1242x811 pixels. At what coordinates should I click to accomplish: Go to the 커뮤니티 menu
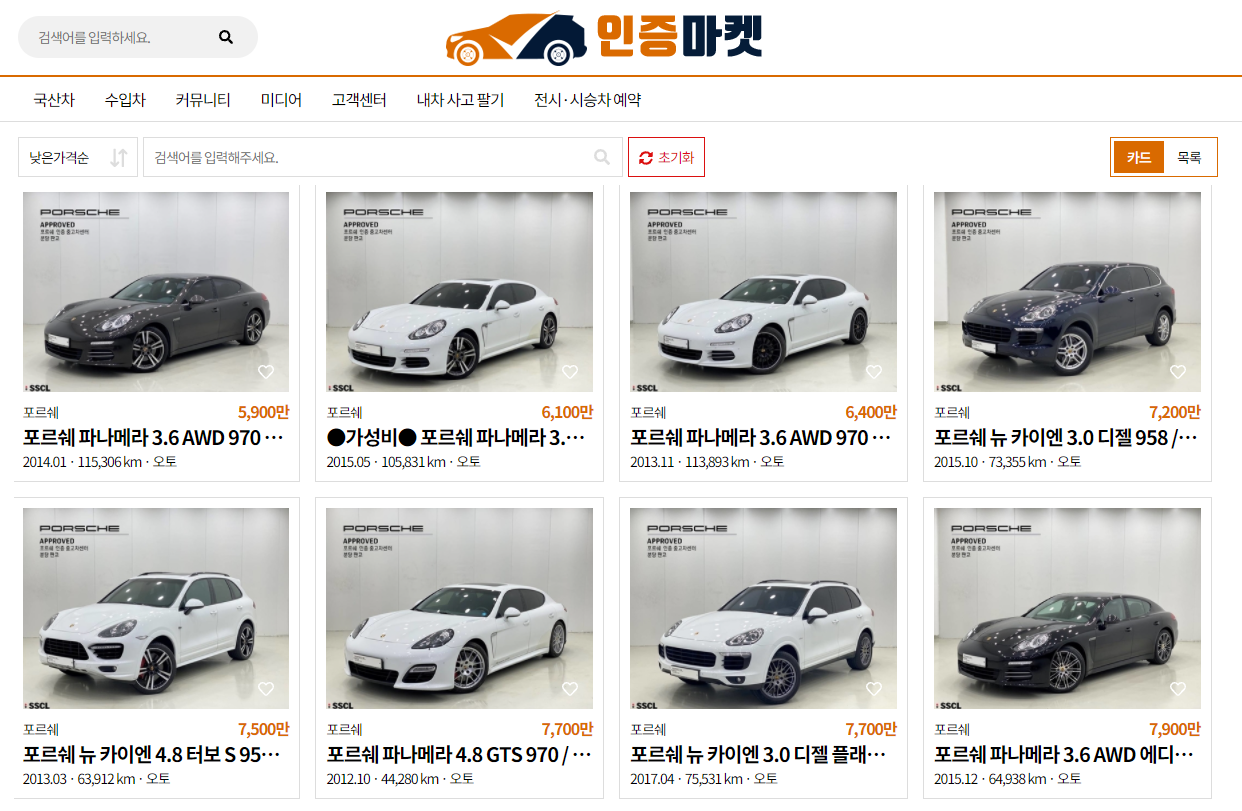coord(203,100)
